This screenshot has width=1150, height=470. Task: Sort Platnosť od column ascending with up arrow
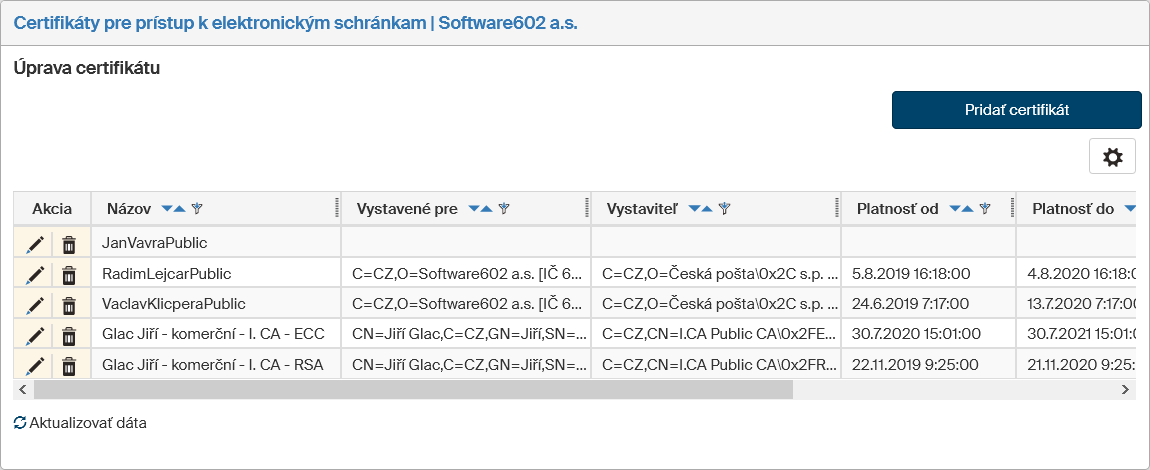[968, 209]
